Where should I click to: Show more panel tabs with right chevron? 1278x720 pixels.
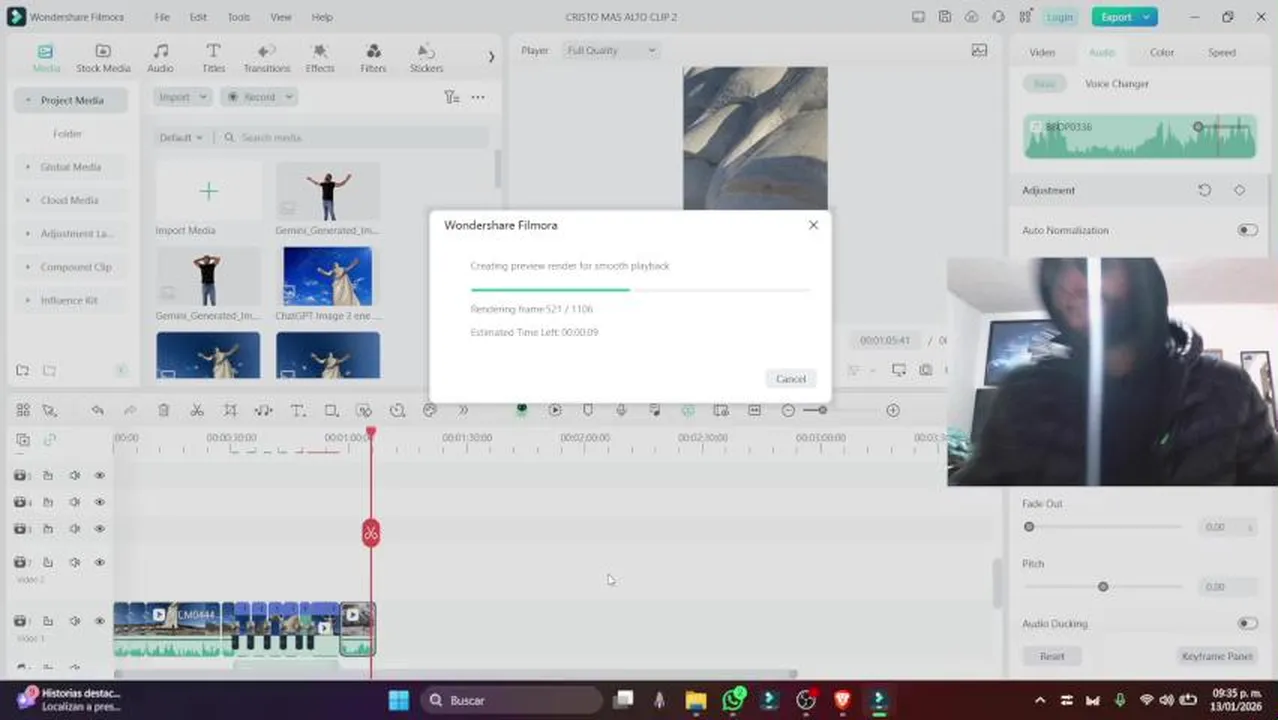pos(491,57)
